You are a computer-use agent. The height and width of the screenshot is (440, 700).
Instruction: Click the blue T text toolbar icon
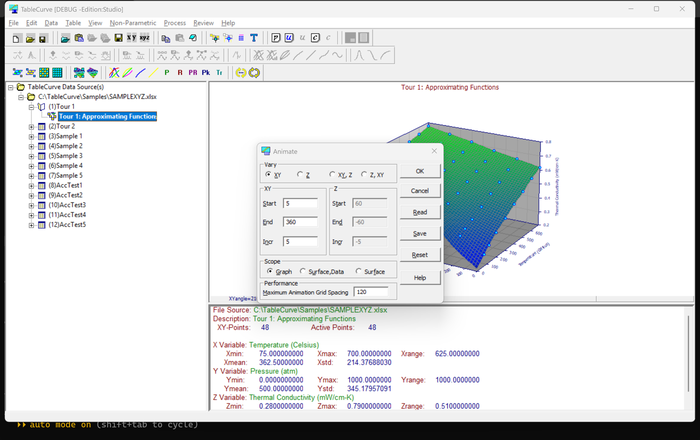(x=254, y=38)
